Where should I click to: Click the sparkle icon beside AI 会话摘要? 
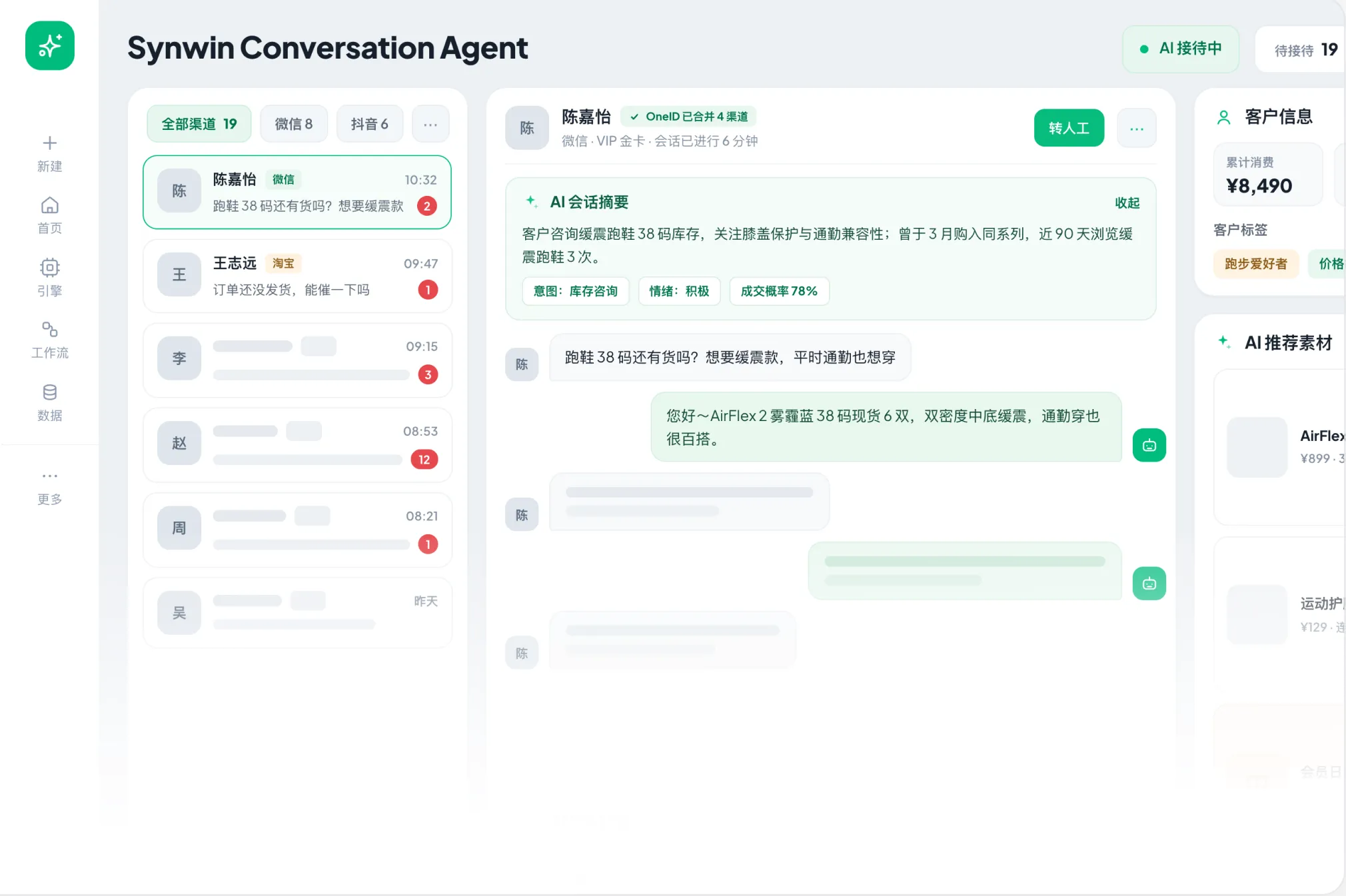coord(531,201)
